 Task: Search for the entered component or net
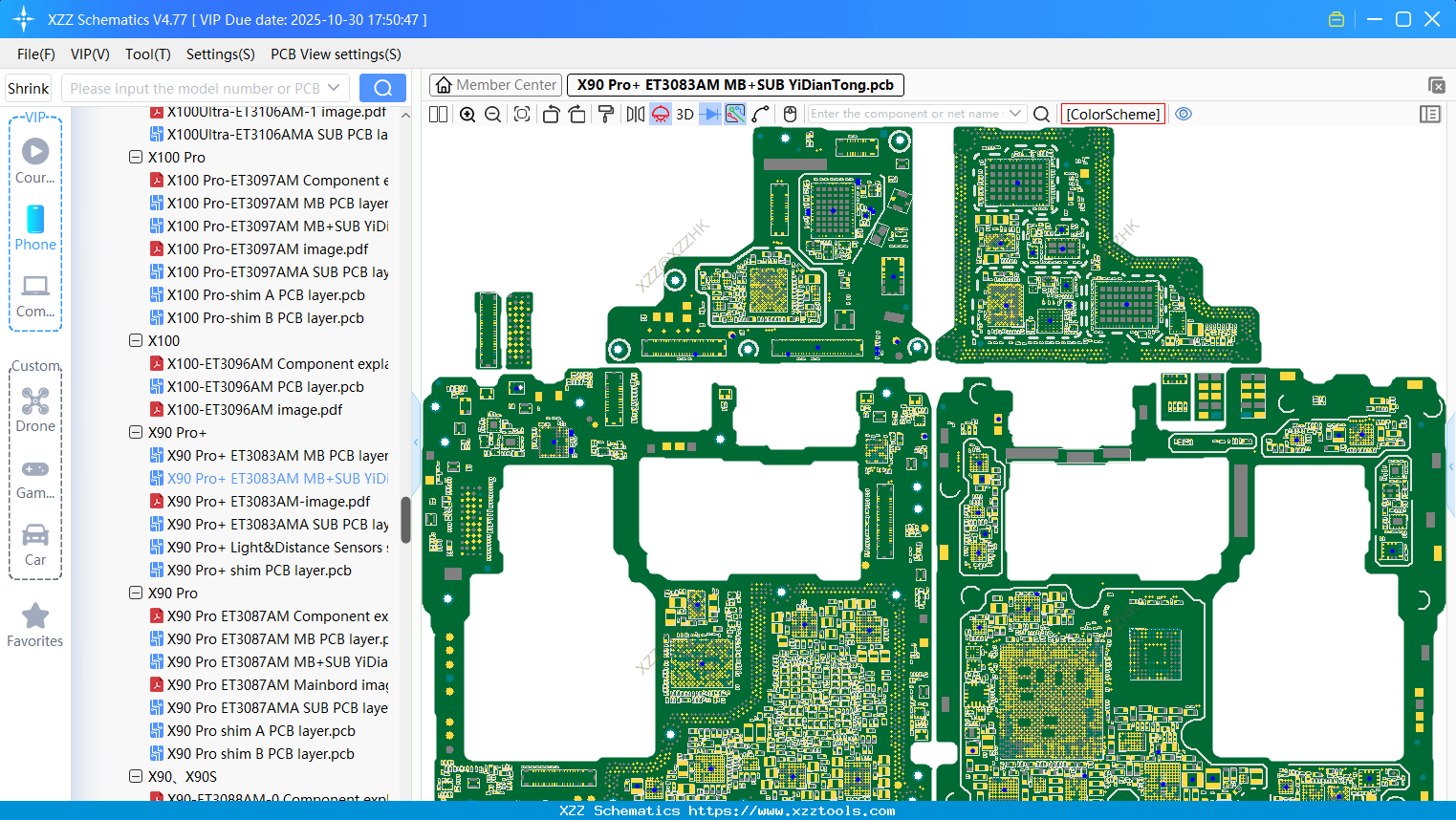coord(1042,114)
